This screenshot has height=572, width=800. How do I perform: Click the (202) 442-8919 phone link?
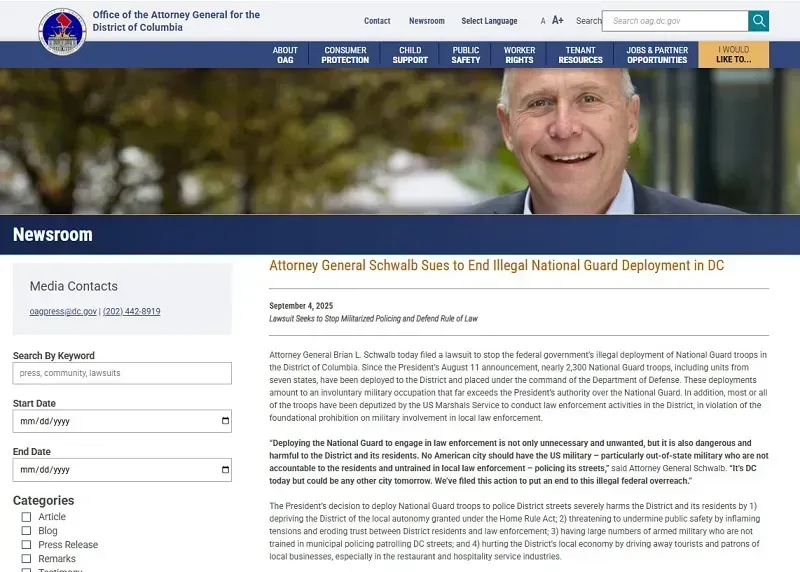tap(132, 311)
